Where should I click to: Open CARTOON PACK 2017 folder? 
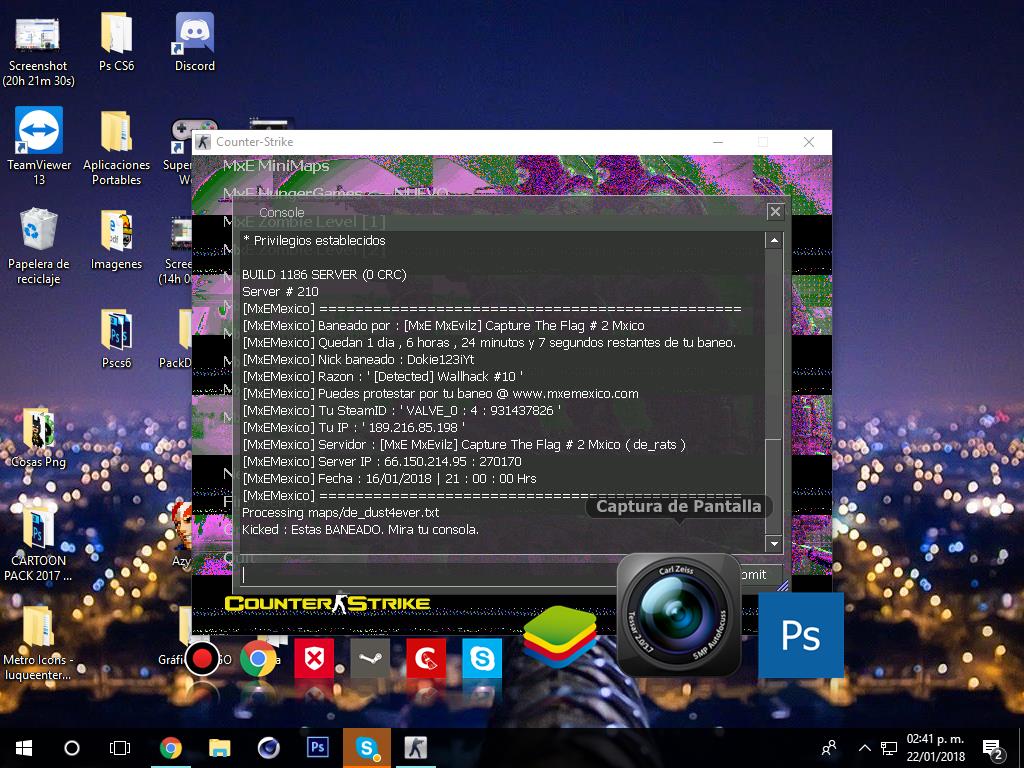point(38,545)
